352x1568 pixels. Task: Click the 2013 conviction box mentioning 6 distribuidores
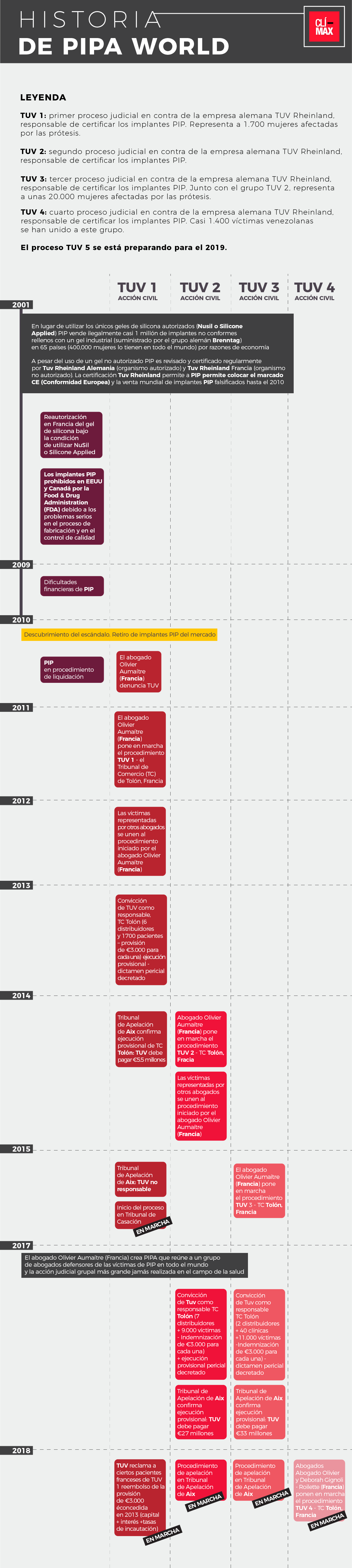point(141,941)
